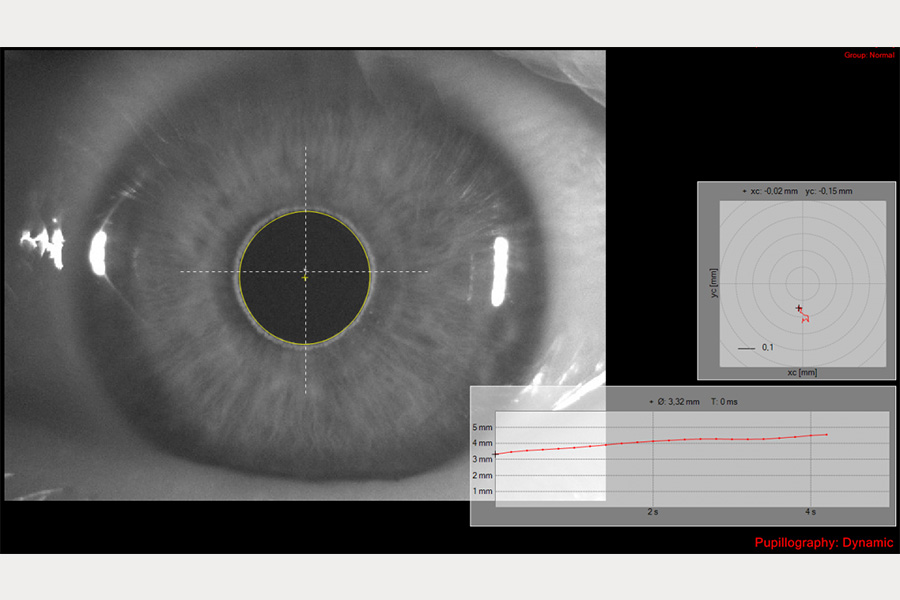Screen dimensions: 900x600
Task: Click the "2 s" time axis label
Action: pos(653,512)
